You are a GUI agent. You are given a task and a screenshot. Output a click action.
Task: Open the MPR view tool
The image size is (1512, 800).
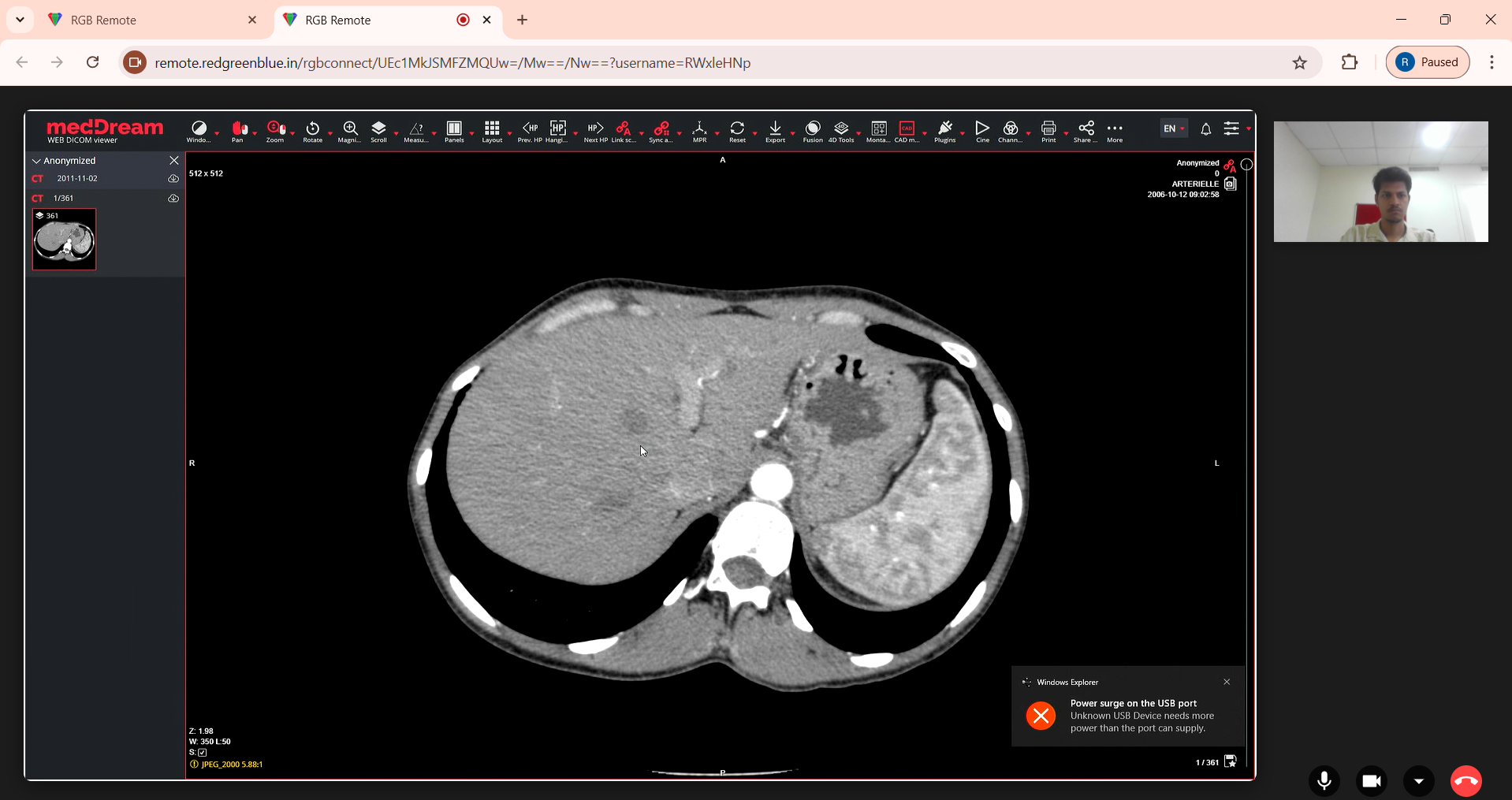(x=699, y=130)
